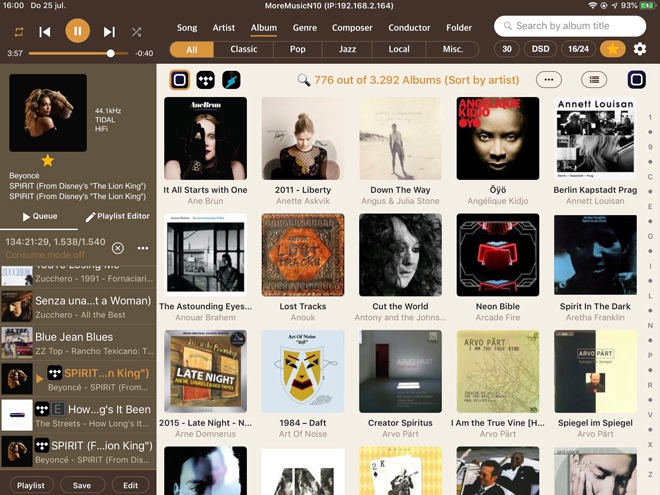Jump to letter C in index
Image resolution: width=660 pixels, height=495 pixels.
(x=650, y=177)
